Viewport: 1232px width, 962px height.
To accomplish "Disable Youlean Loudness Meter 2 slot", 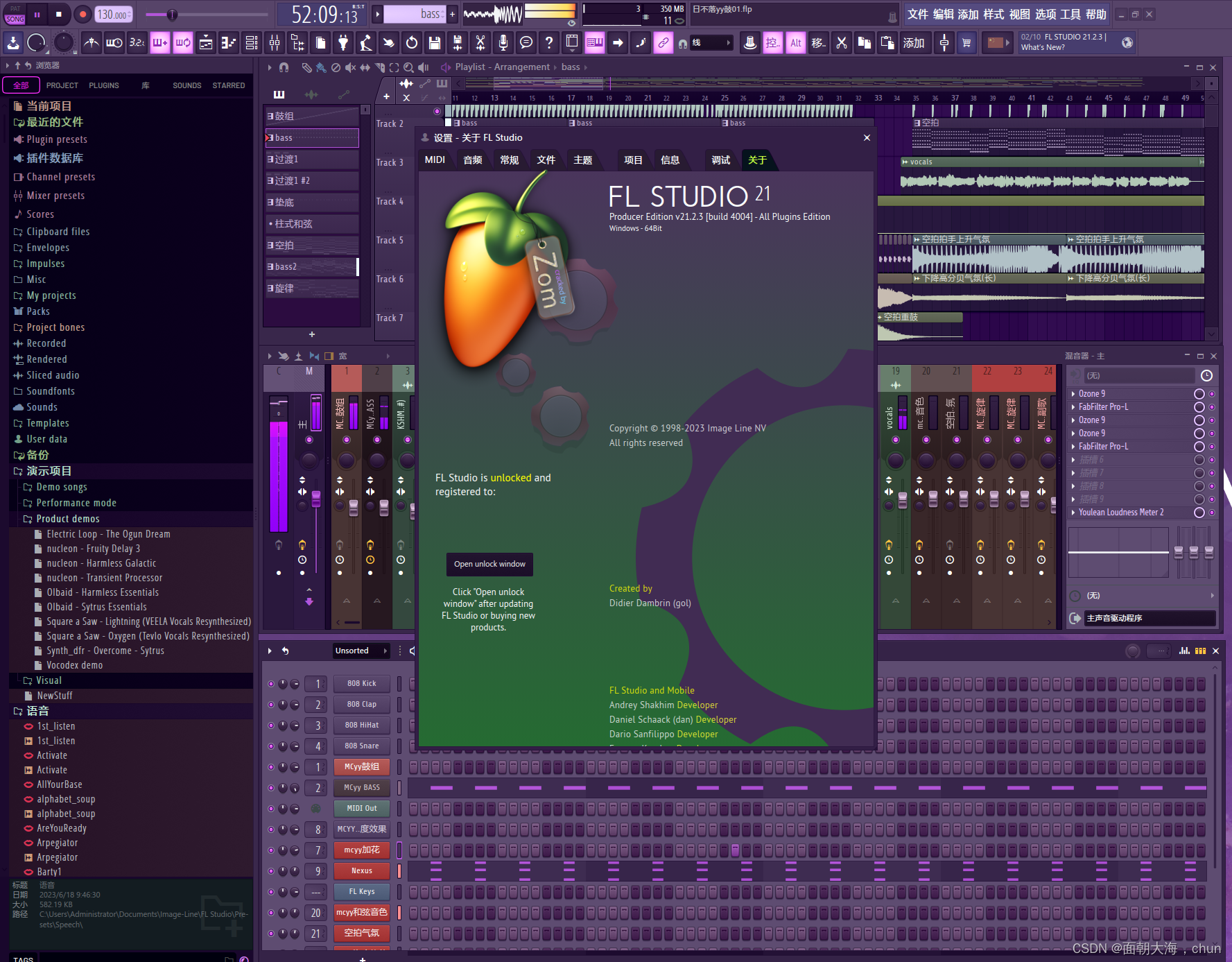I will tap(1199, 513).
